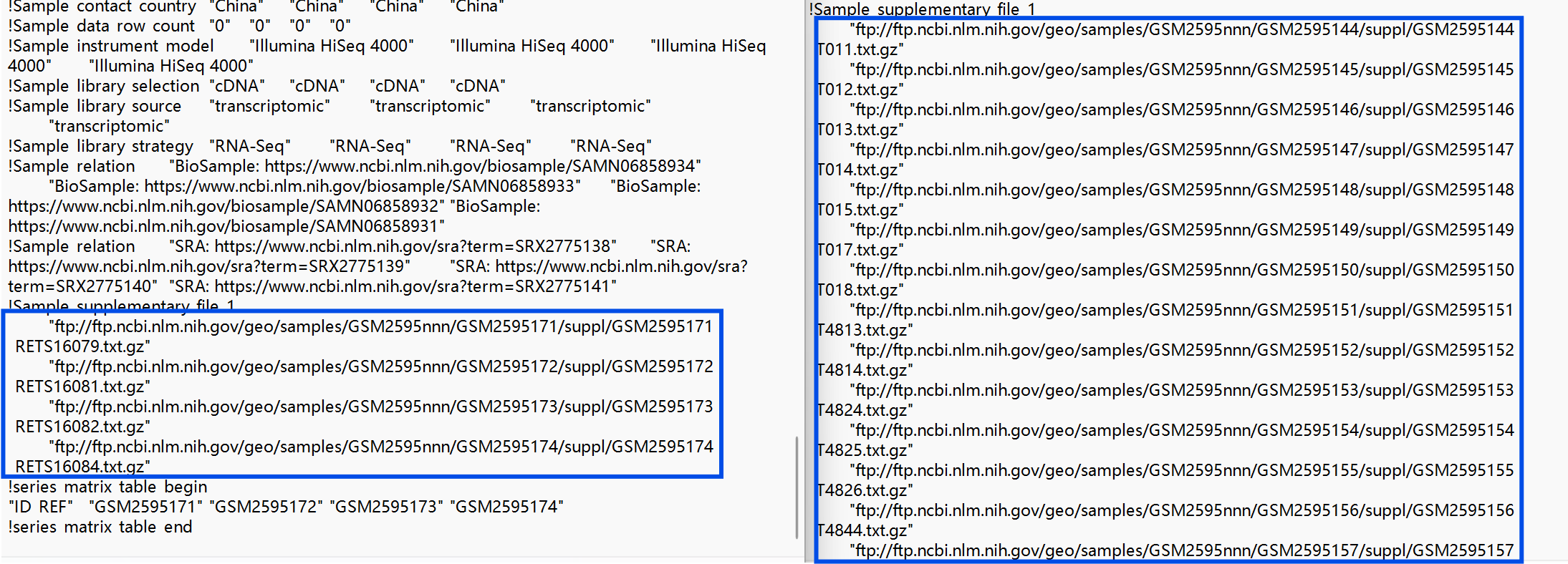Click the file name RETS16084.txt.gz
The height and width of the screenshot is (564, 1568).
coord(80,467)
